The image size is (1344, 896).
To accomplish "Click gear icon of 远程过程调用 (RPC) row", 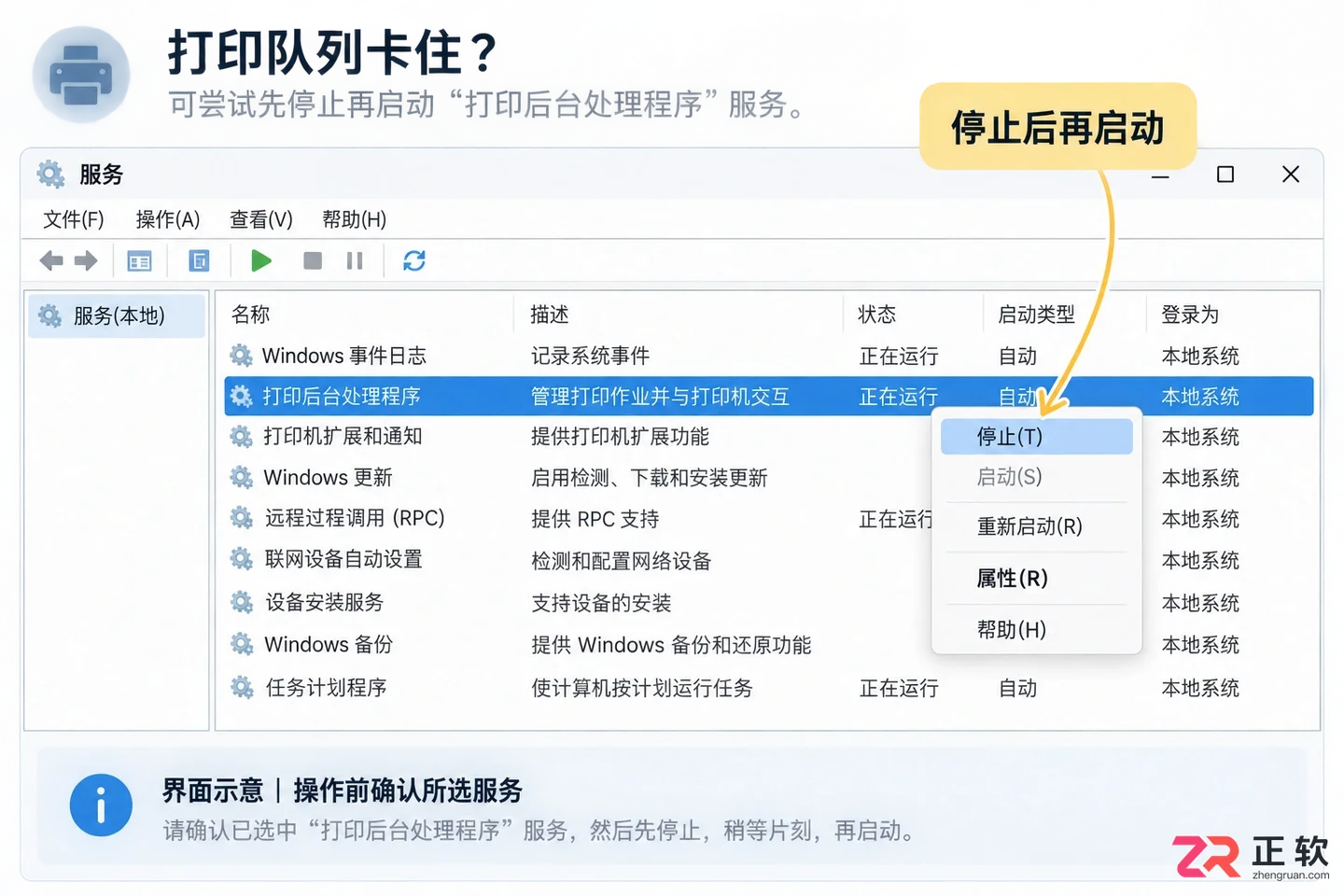I will click(x=242, y=518).
